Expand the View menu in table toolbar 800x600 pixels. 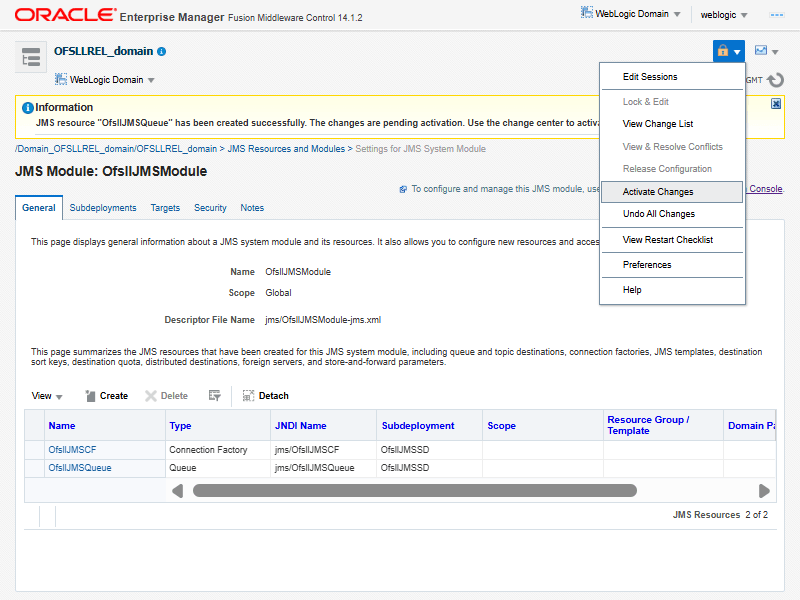47,396
